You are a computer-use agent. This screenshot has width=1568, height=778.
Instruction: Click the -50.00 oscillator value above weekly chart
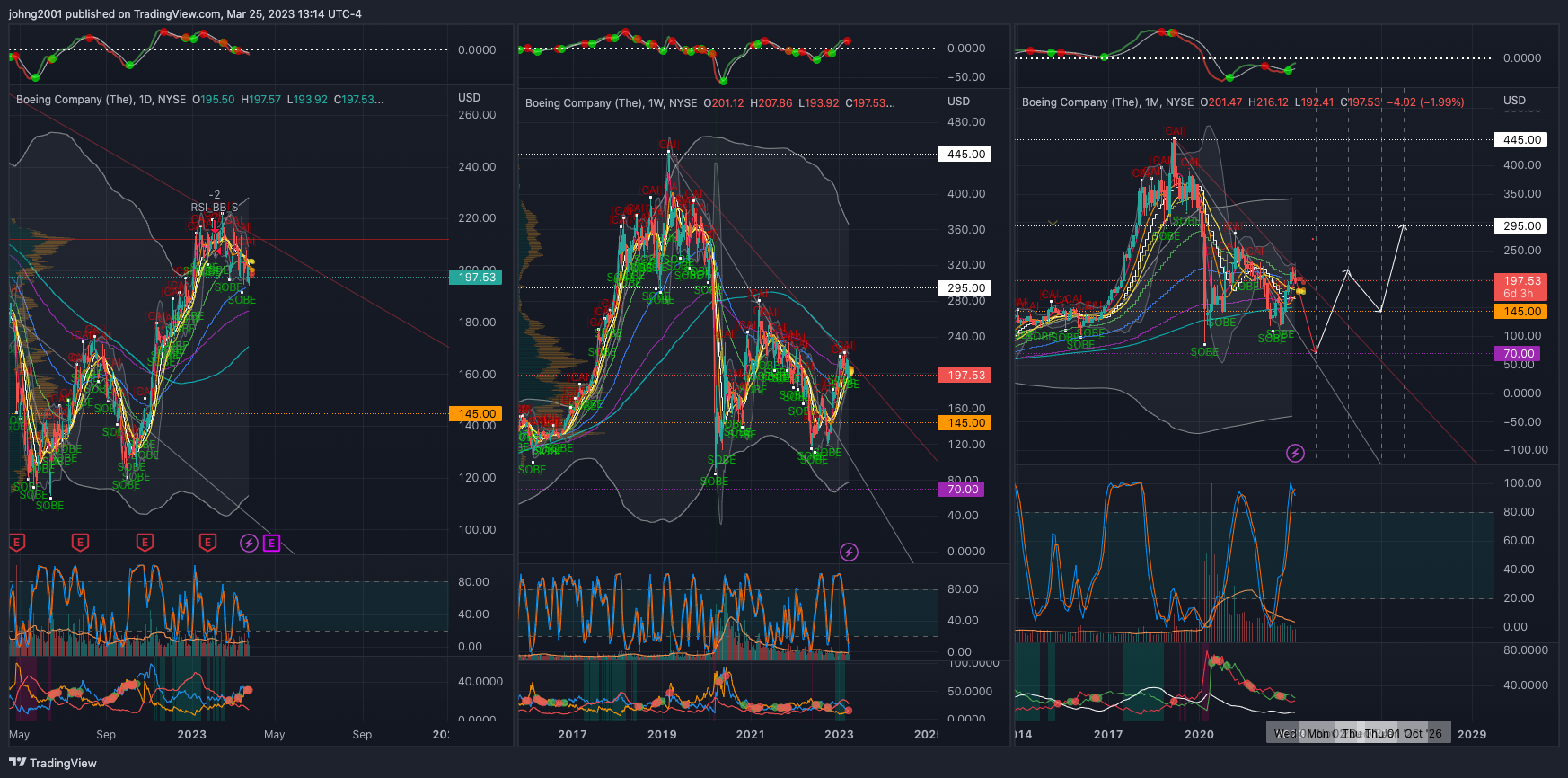point(966,77)
